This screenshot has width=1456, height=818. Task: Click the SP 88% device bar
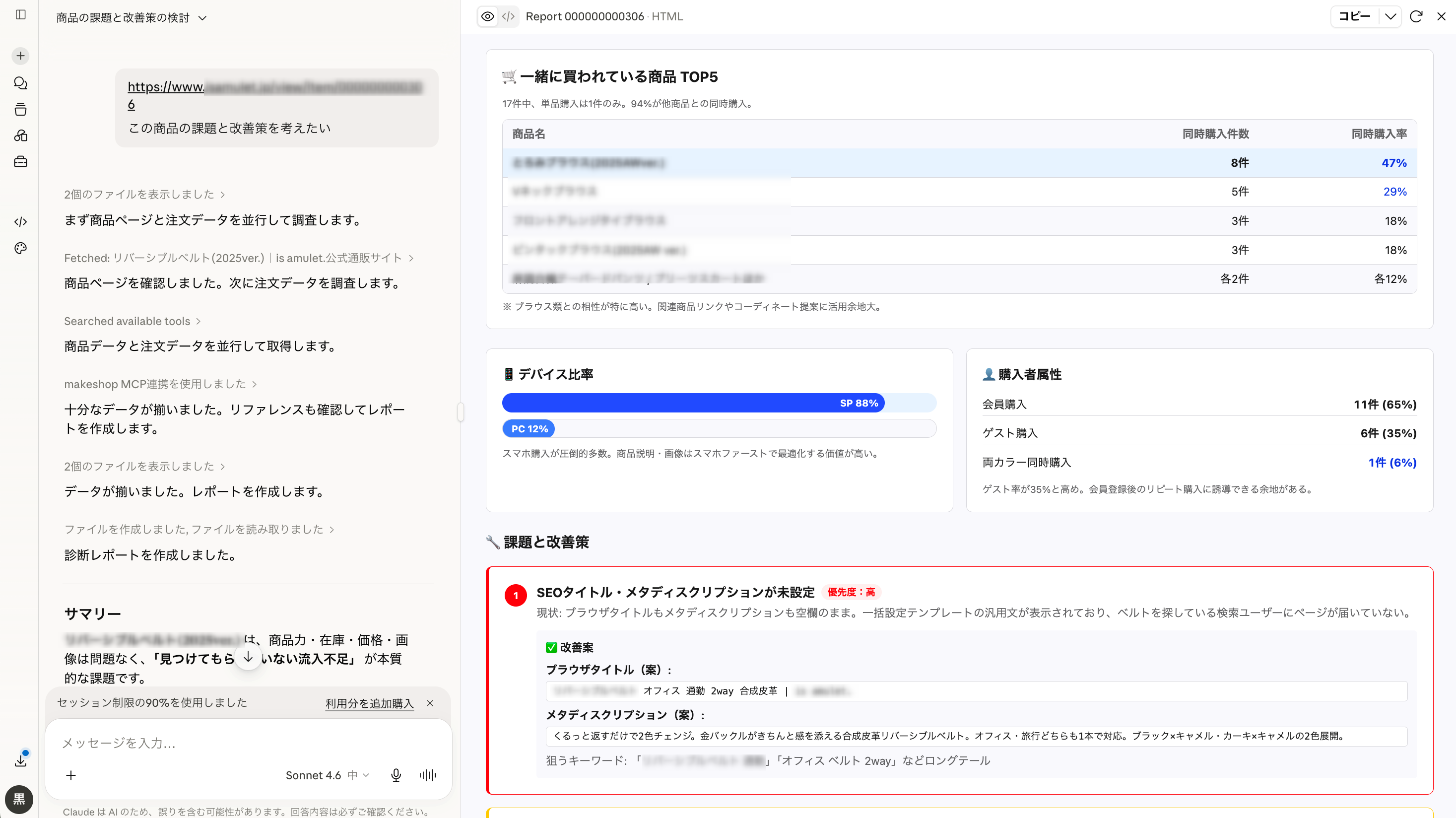click(694, 403)
